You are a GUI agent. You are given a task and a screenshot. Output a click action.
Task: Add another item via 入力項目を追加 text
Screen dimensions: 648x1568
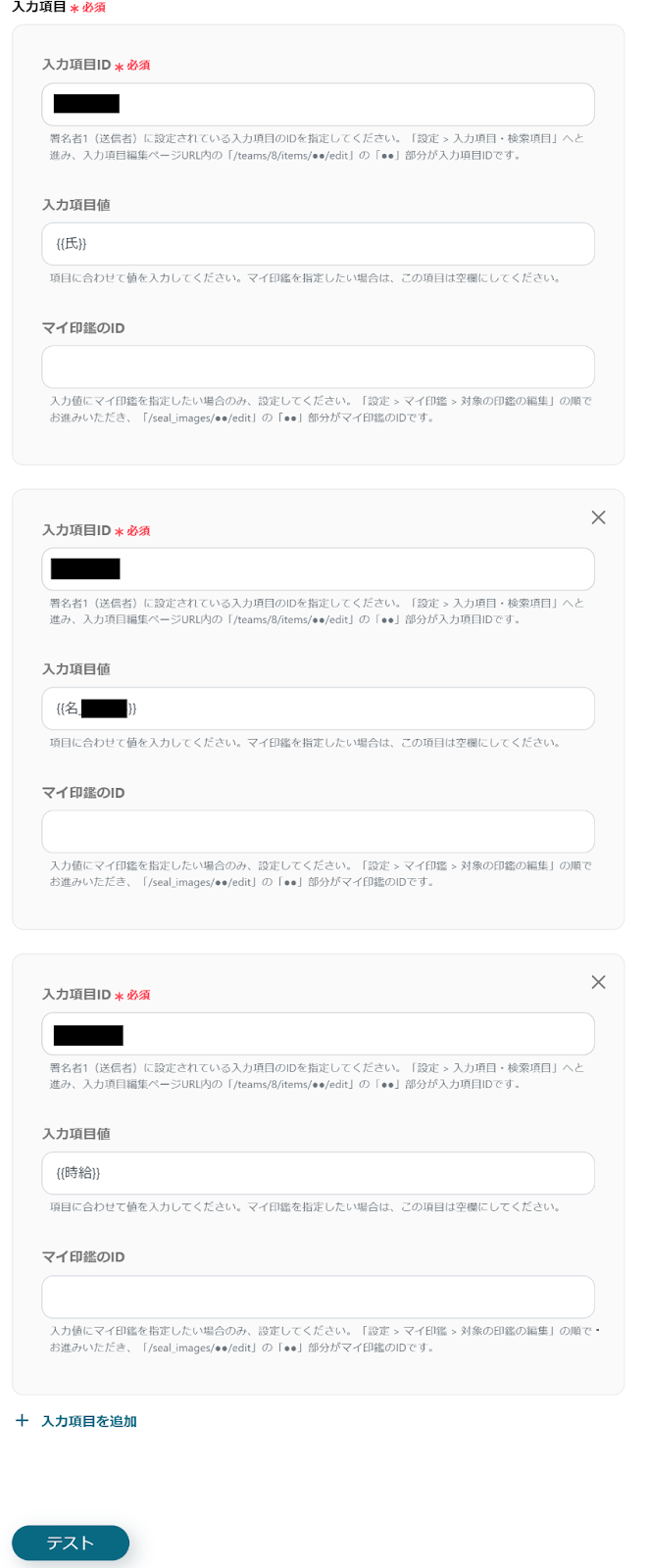click(x=89, y=1421)
